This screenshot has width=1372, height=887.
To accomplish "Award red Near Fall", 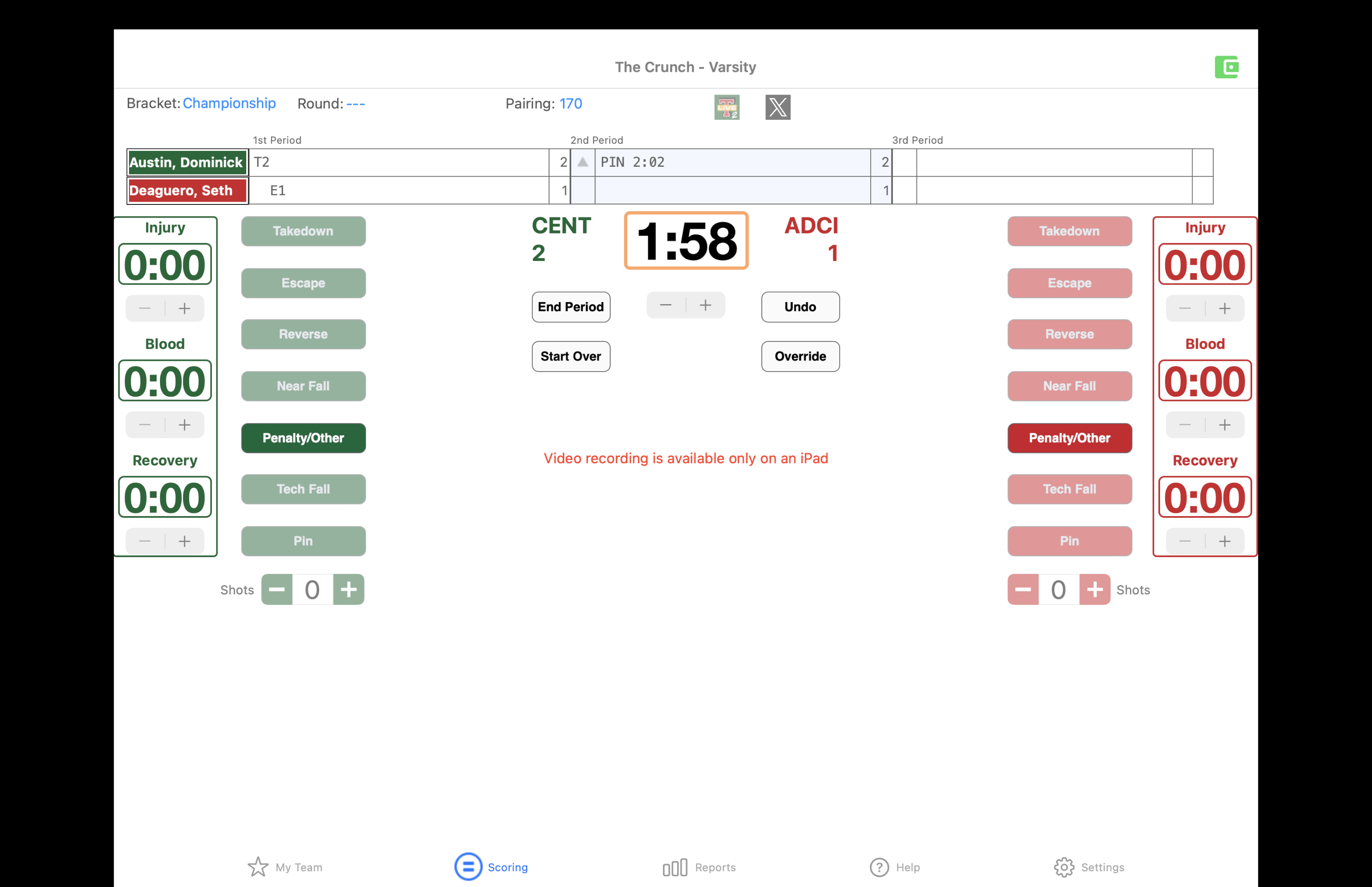I will 1069,386.
